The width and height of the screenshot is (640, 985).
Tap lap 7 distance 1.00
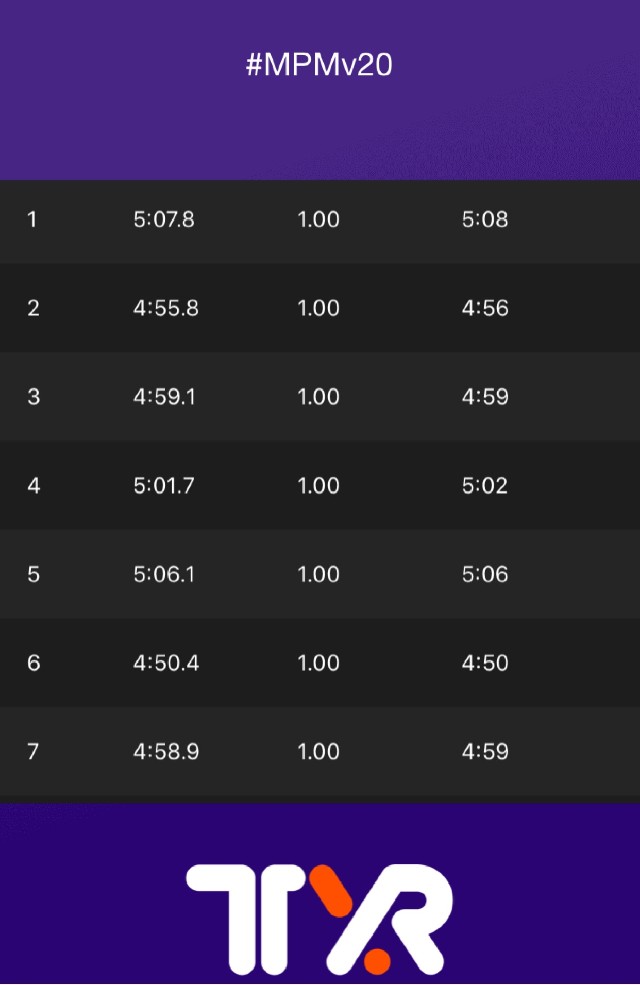point(319,751)
